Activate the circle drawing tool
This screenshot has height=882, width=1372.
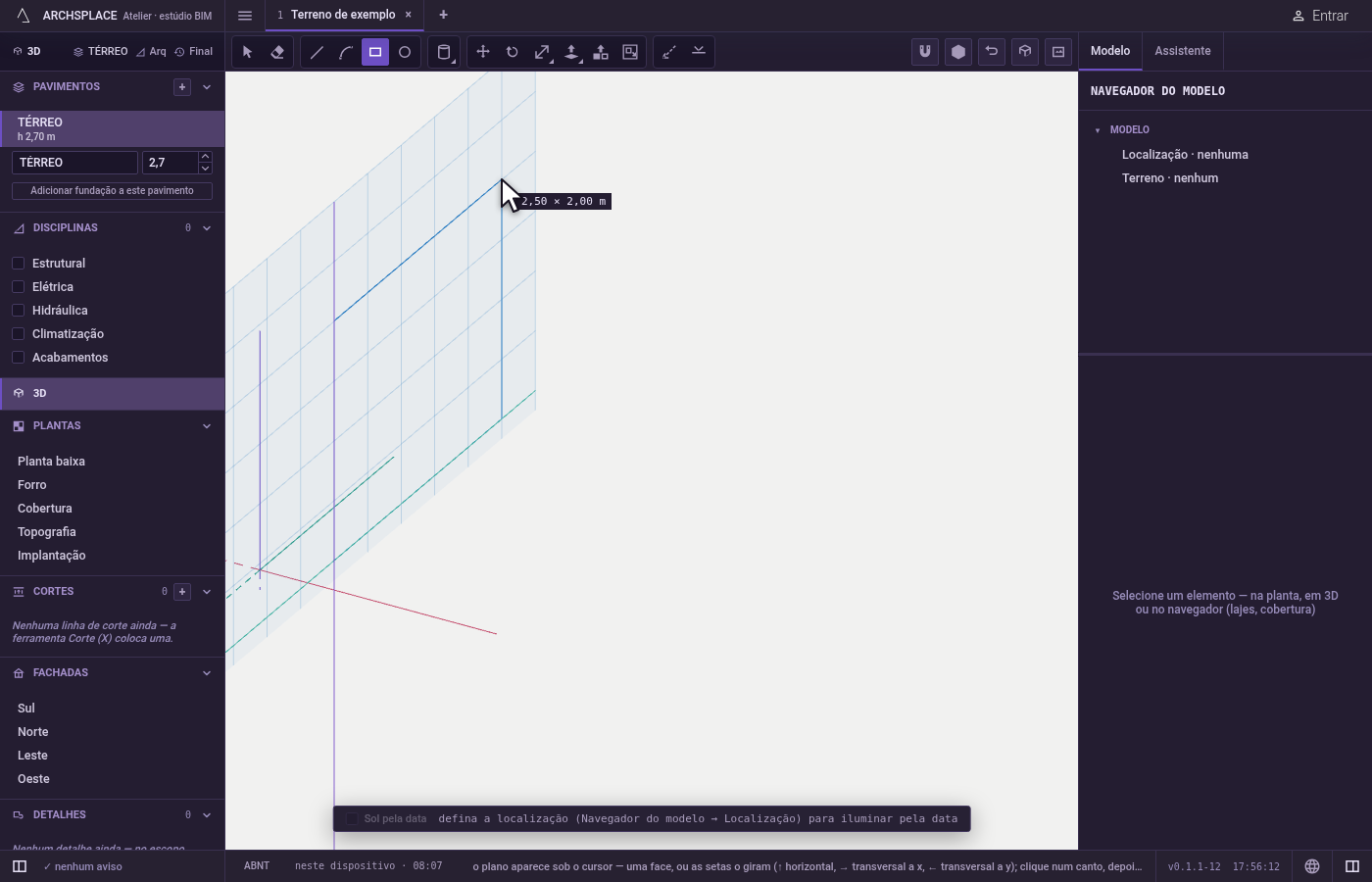405,52
